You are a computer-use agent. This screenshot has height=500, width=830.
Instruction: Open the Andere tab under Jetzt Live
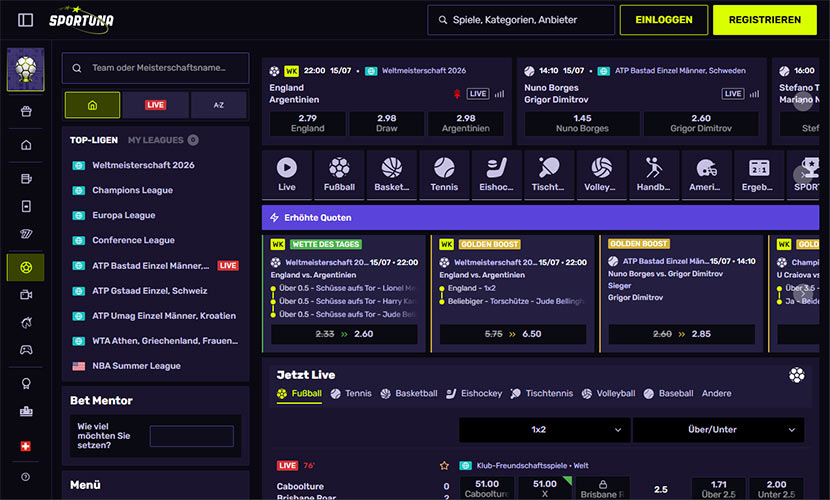pyautogui.click(x=717, y=394)
